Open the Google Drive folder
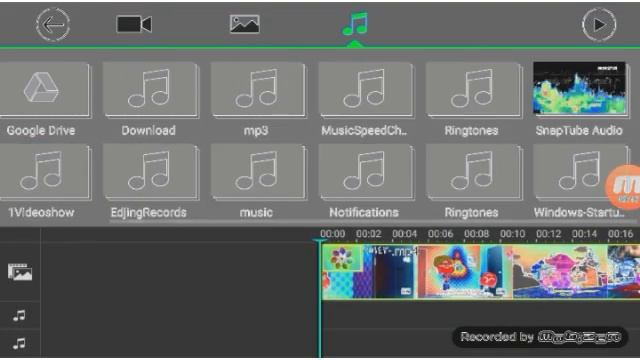The width and height of the screenshot is (640, 360). coord(45,89)
